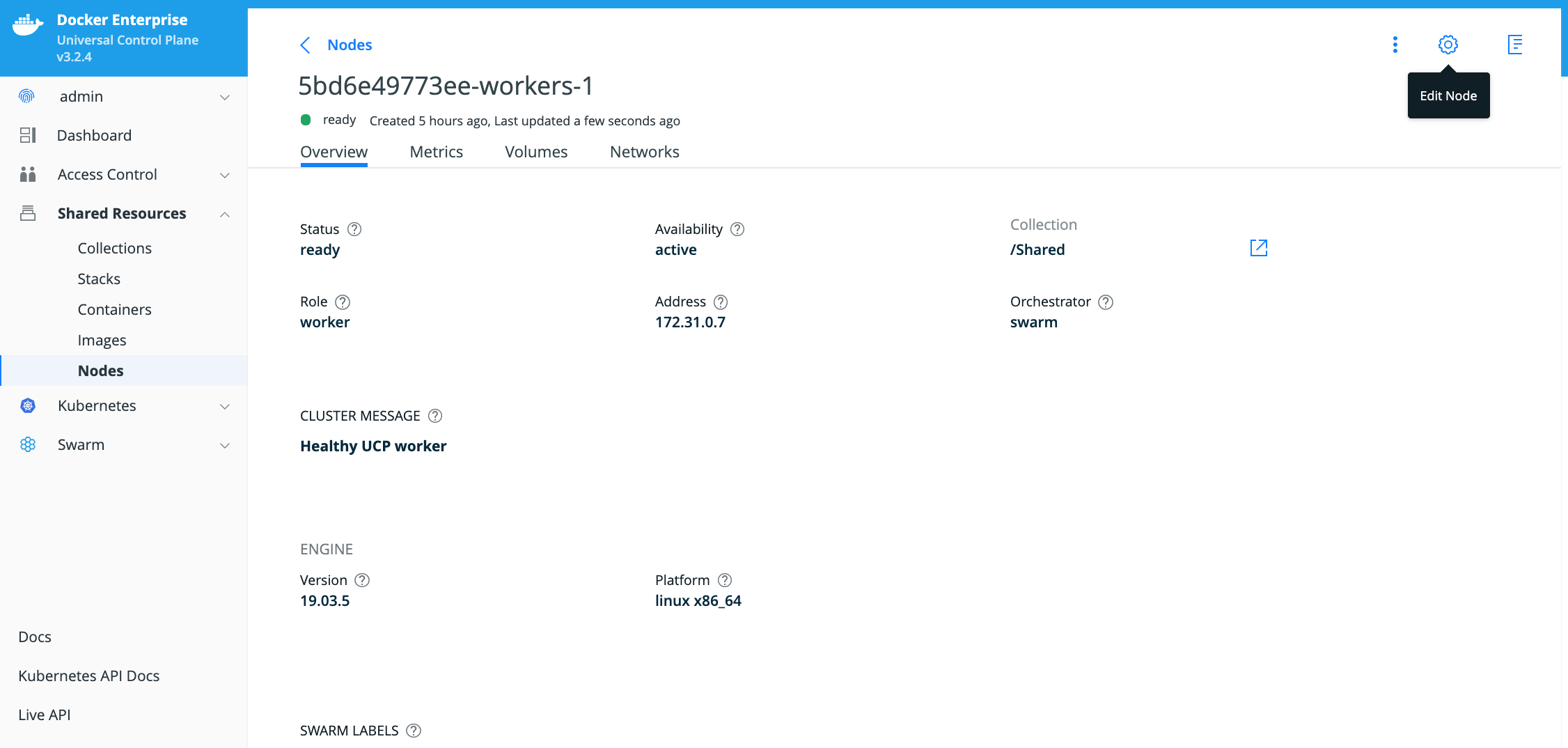Viewport: 1568px width, 748px height.
Task: Click the Access Control people icon
Action: click(x=27, y=174)
